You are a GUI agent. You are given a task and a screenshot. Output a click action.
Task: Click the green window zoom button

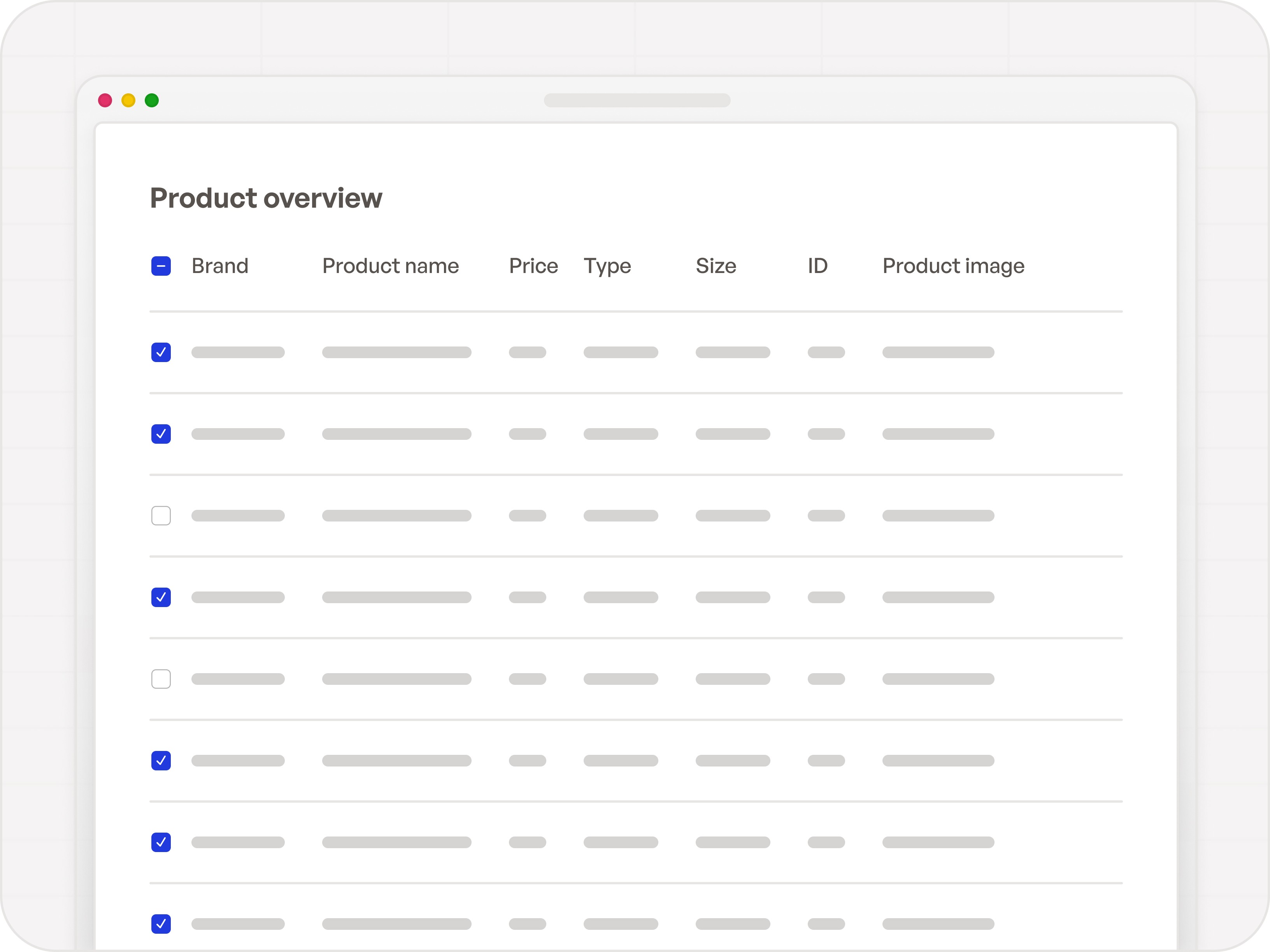152,100
